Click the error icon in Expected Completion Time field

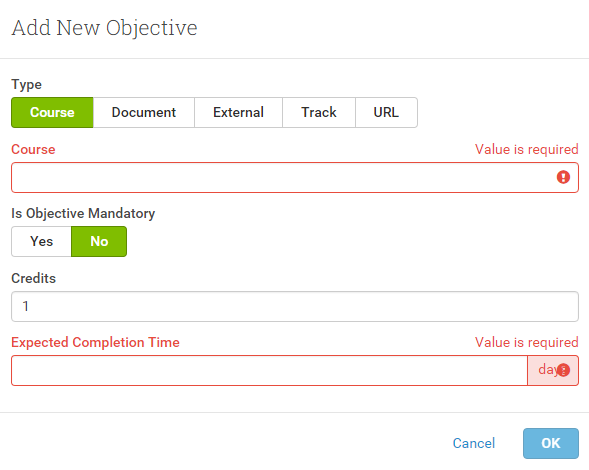pyautogui.click(x=563, y=370)
